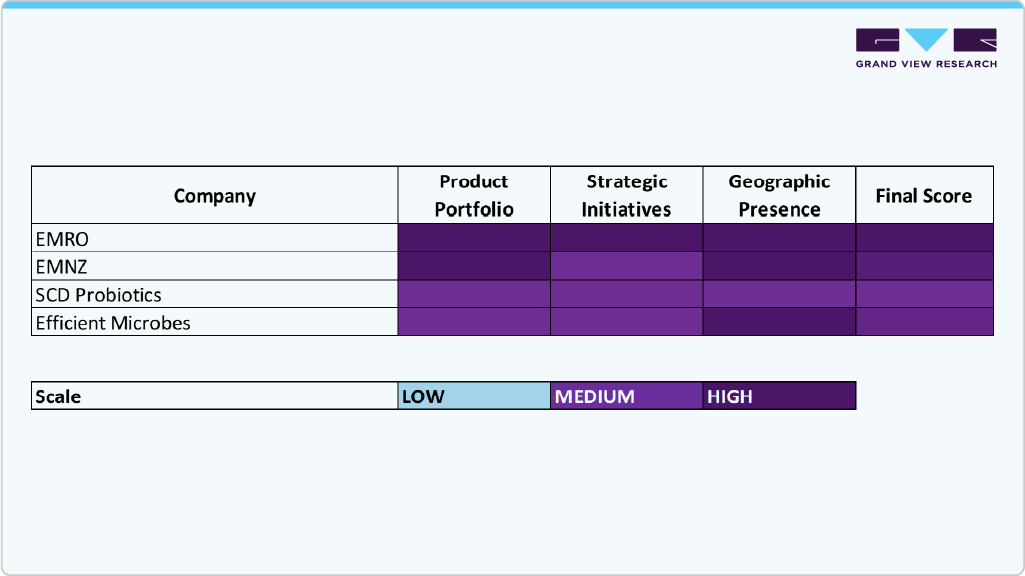Click EMRO's Final Score cell

click(924, 239)
